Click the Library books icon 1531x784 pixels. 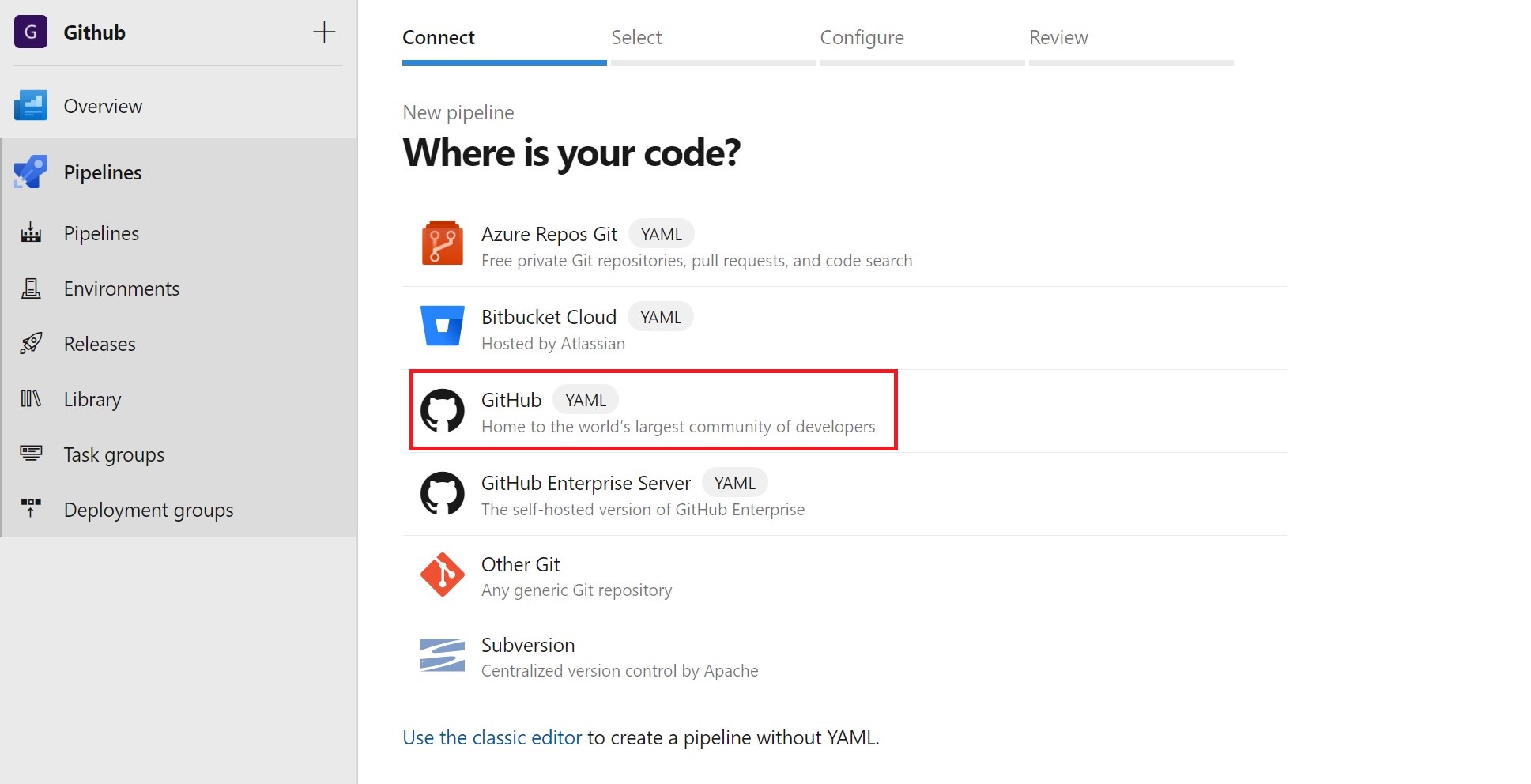(x=31, y=398)
